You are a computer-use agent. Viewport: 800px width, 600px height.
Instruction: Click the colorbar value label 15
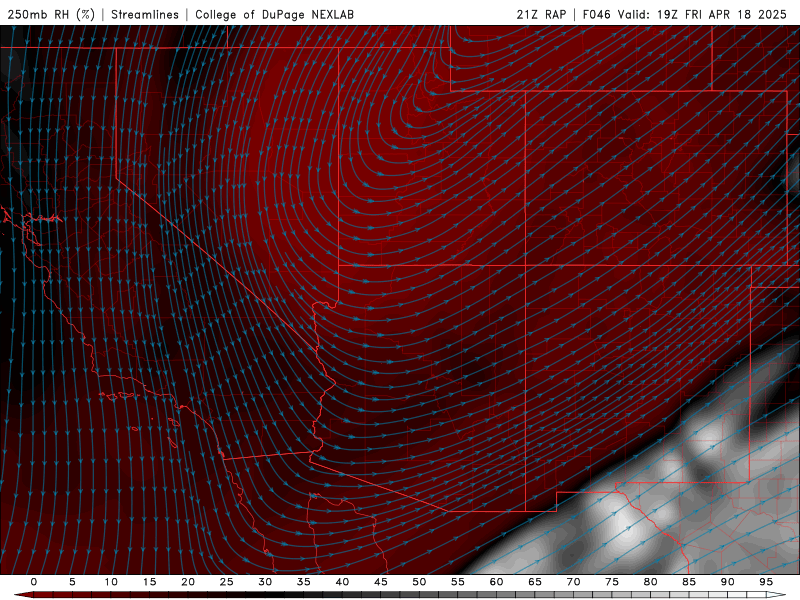pyautogui.click(x=149, y=582)
